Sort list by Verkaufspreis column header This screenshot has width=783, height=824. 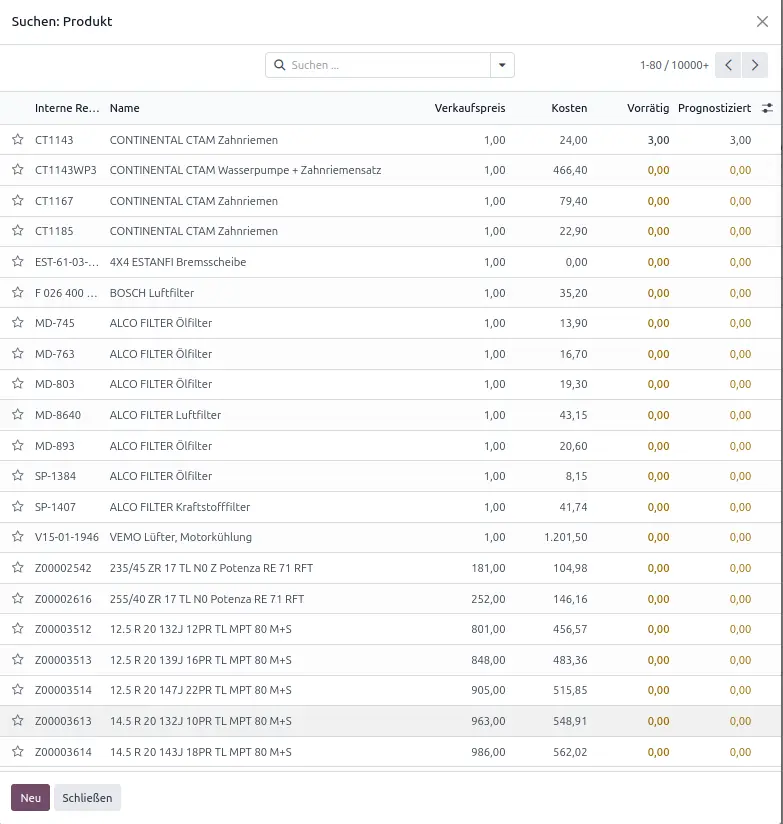pos(469,108)
